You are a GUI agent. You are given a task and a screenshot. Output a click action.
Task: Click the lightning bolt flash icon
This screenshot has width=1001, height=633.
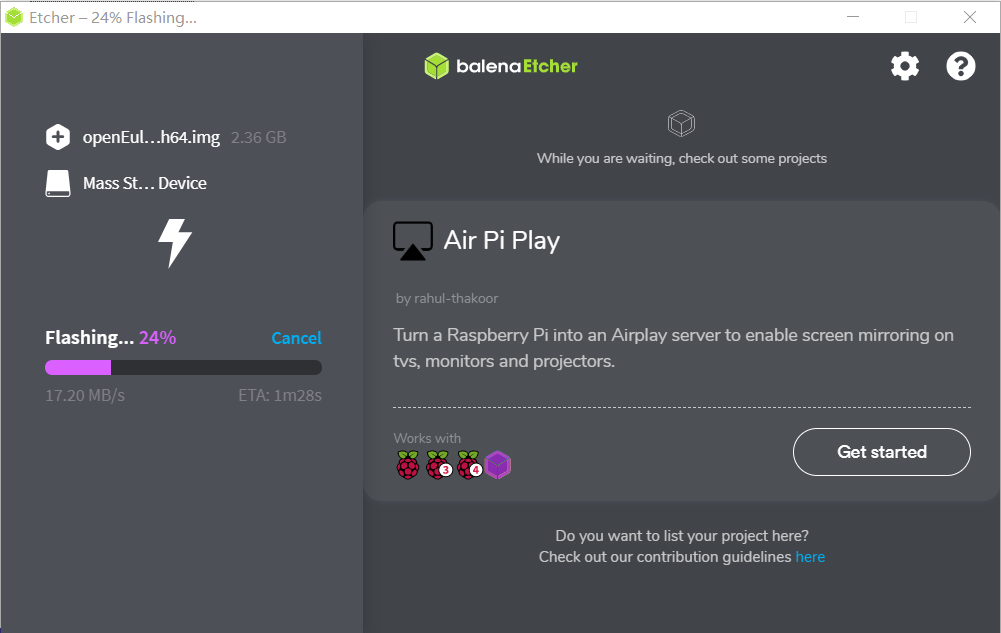[x=175, y=242]
